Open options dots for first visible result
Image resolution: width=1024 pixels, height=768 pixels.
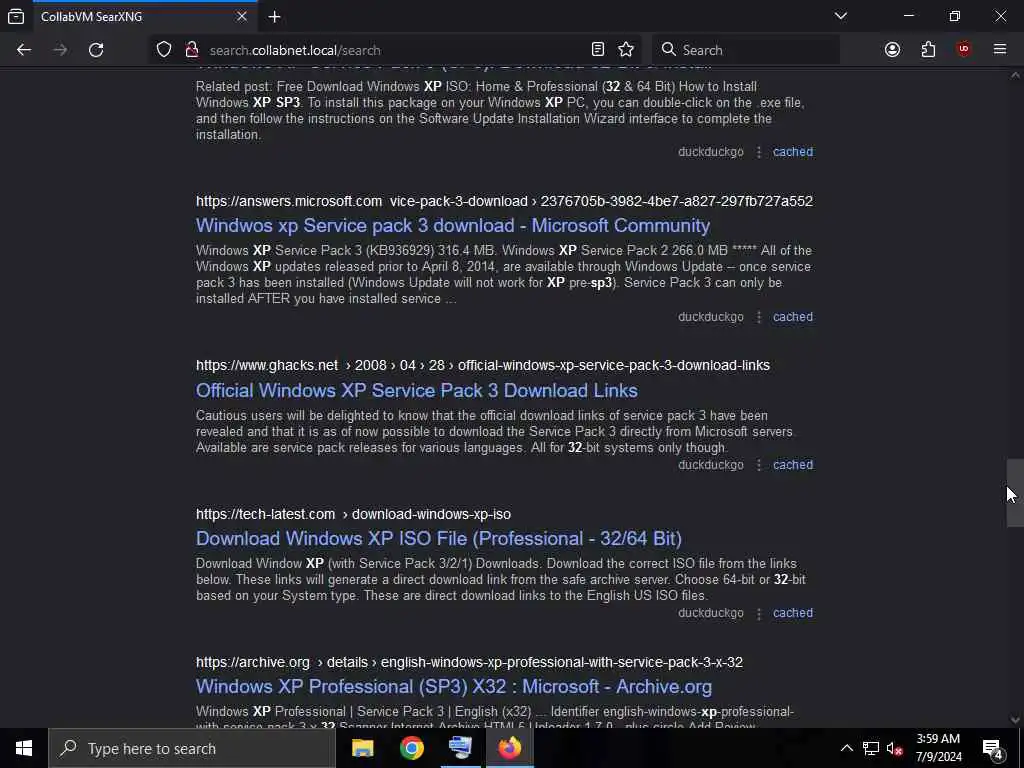[759, 152]
